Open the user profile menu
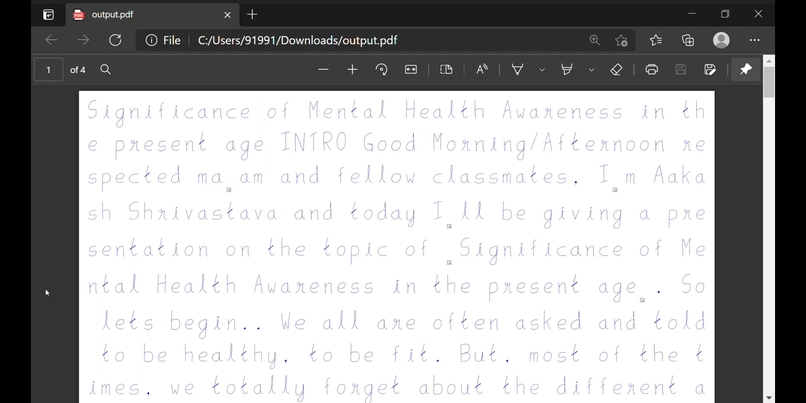 pos(721,40)
